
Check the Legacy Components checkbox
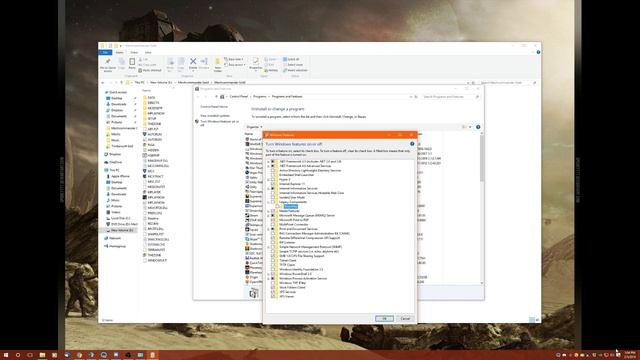[x=273, y=202]
